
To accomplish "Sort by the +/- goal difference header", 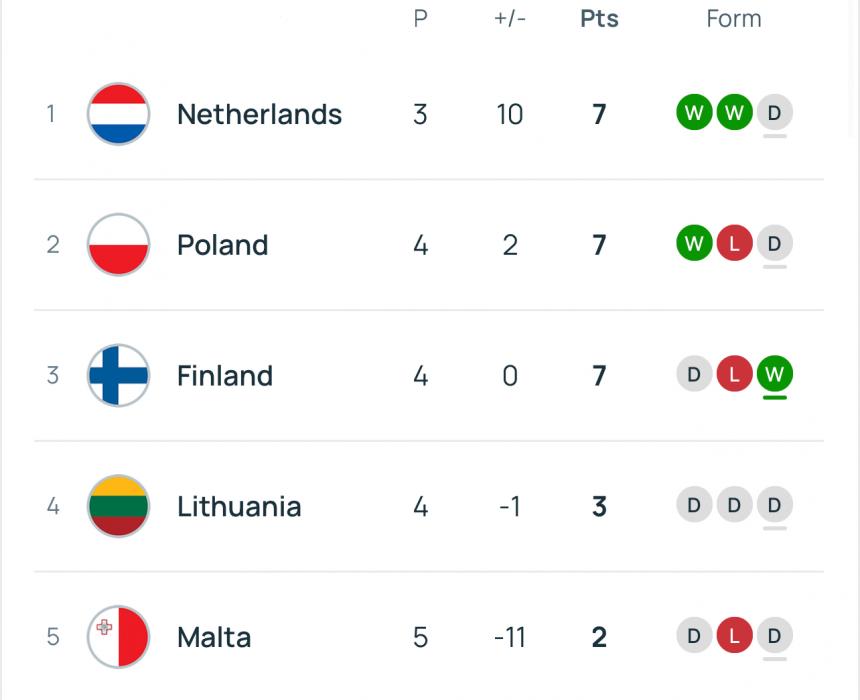I will (x=510, y=19).
